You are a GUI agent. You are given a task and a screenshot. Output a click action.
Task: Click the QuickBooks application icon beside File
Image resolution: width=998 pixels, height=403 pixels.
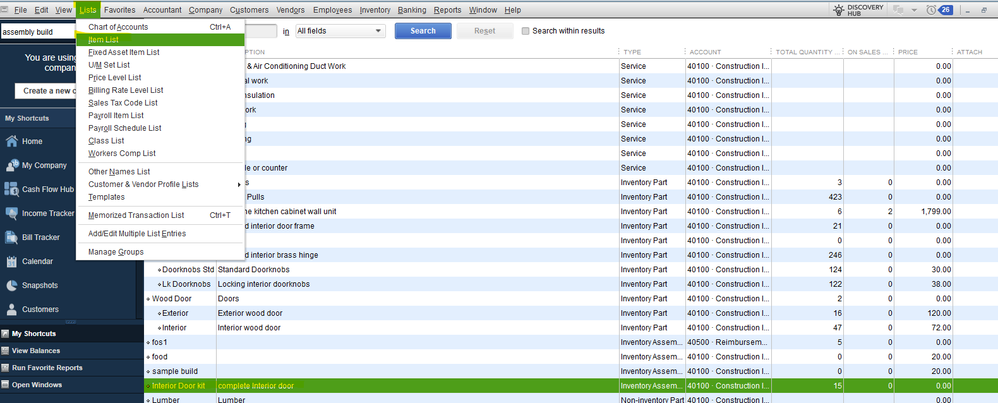tap(5, 10)
